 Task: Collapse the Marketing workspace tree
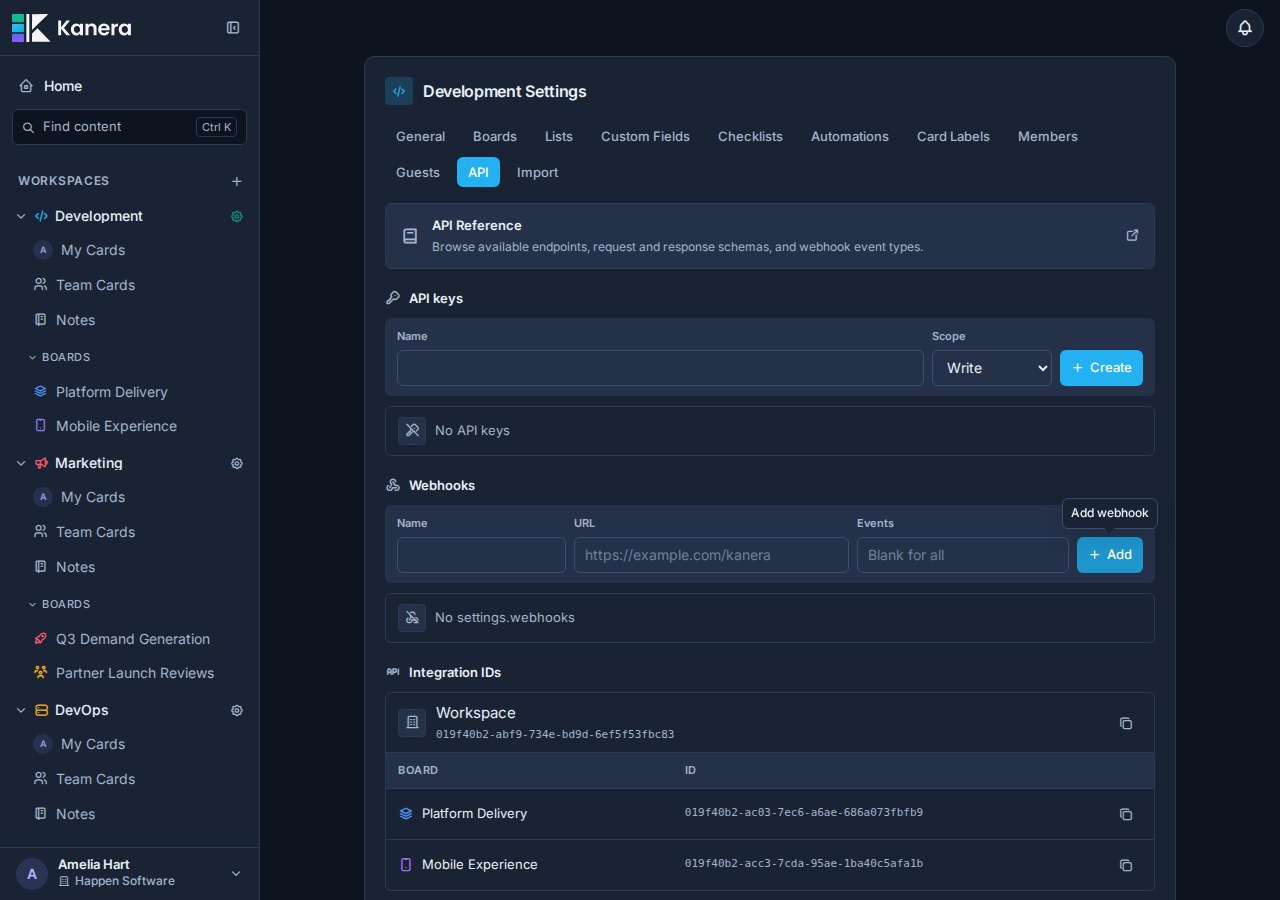click(21, 463)
